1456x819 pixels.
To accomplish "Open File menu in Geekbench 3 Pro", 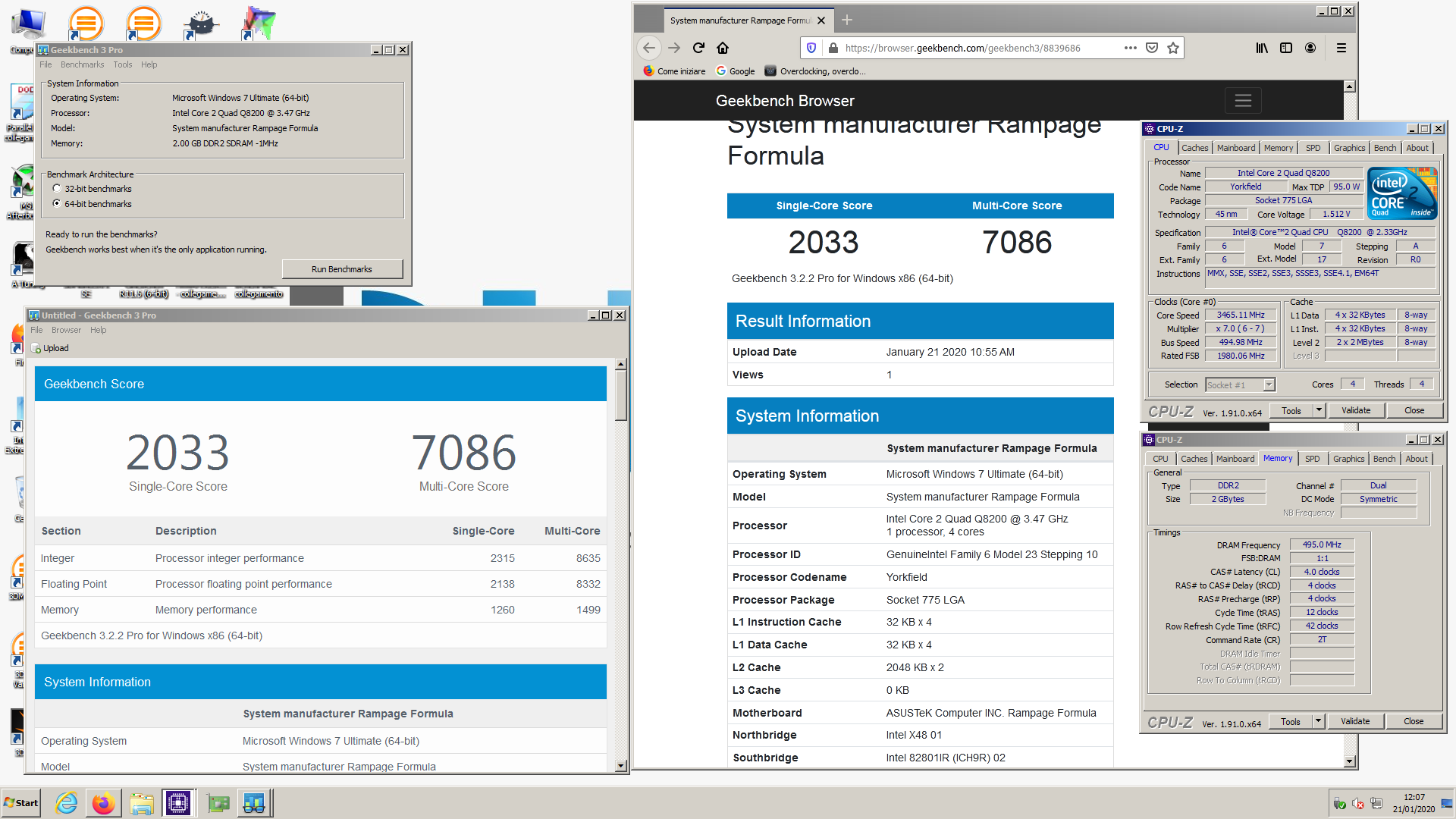I will [x=45, y=64].
